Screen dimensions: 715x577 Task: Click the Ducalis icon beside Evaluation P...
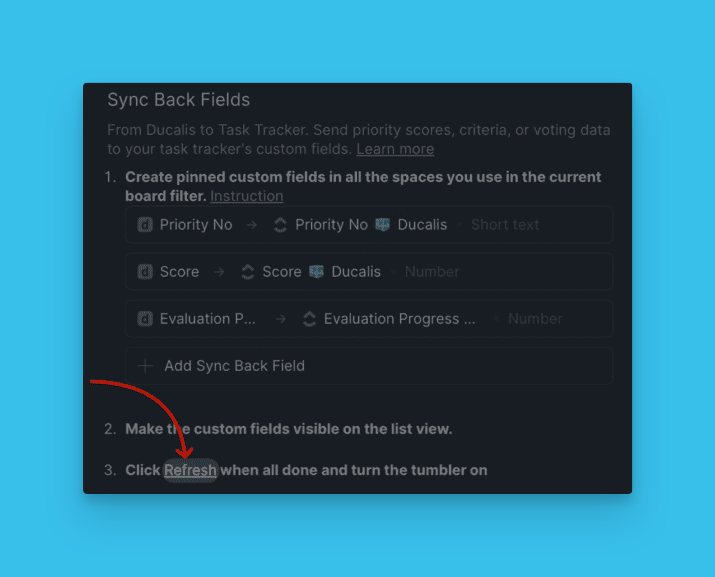tap(145, 319)
